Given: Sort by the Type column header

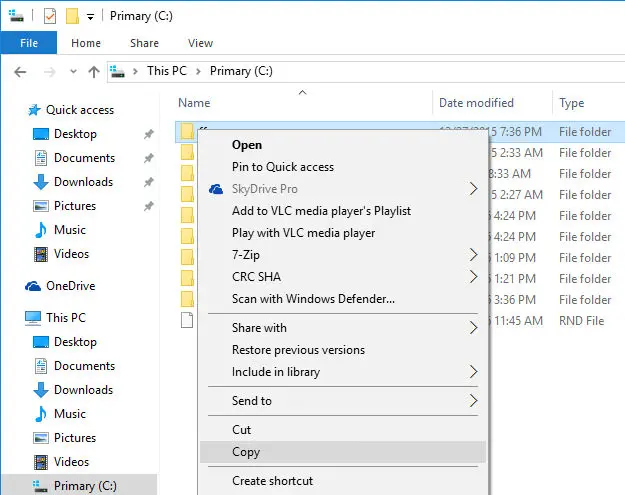Looking at the screenshot, I should 572,103.
